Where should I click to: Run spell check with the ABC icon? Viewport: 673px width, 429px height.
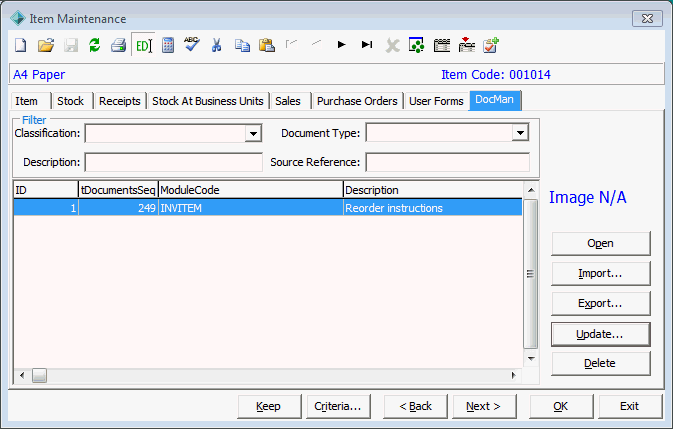(191, 45)
